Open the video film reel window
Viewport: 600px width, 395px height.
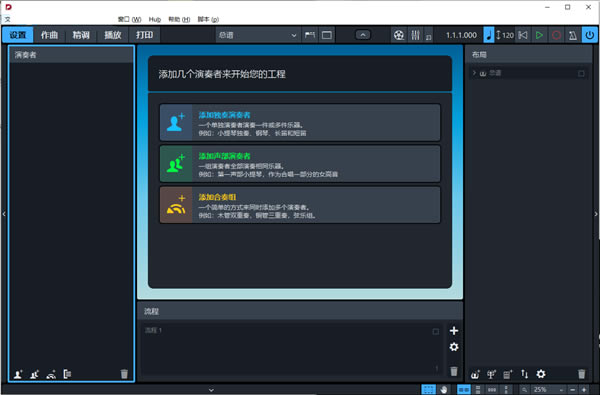399,35
